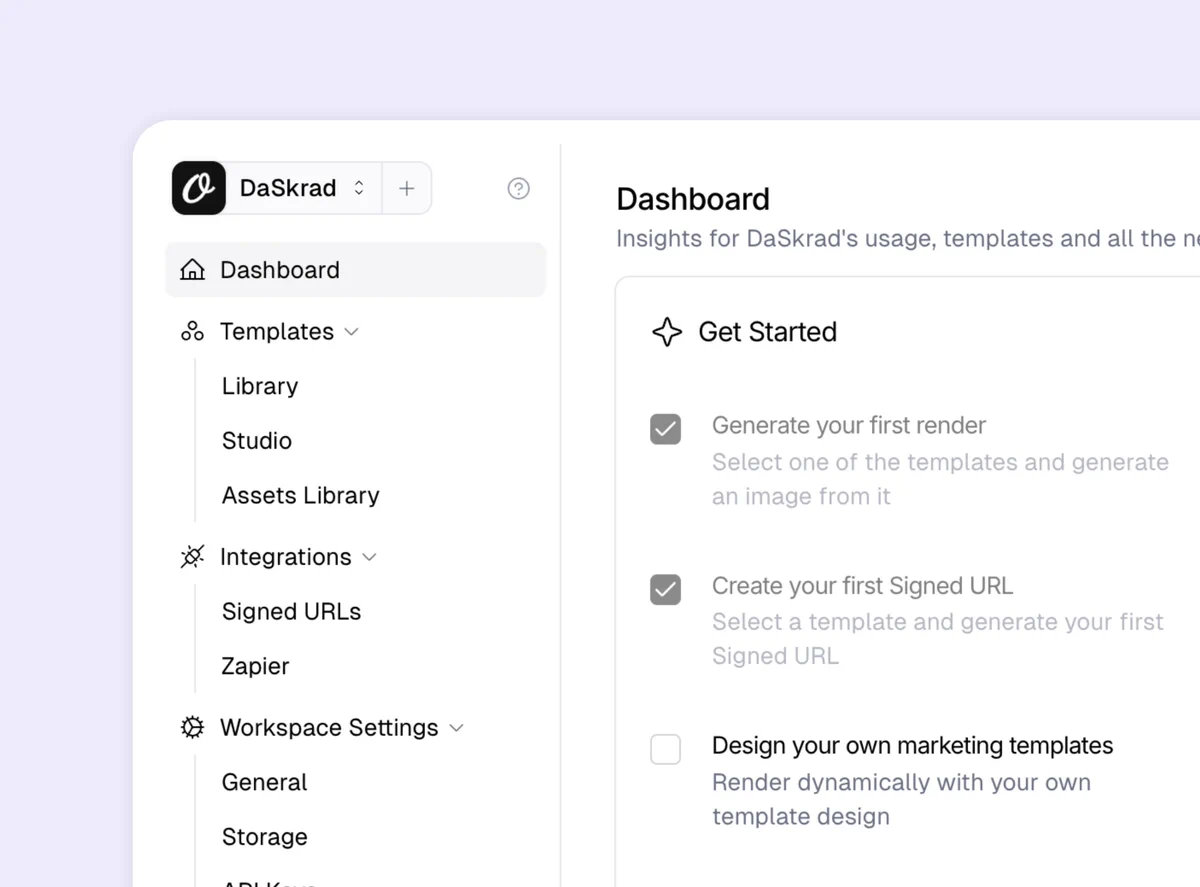Click 'Render dynamically with your own' description text
Image resolution: width=1200 pixels, height=887 pixels.
[901, 783]
